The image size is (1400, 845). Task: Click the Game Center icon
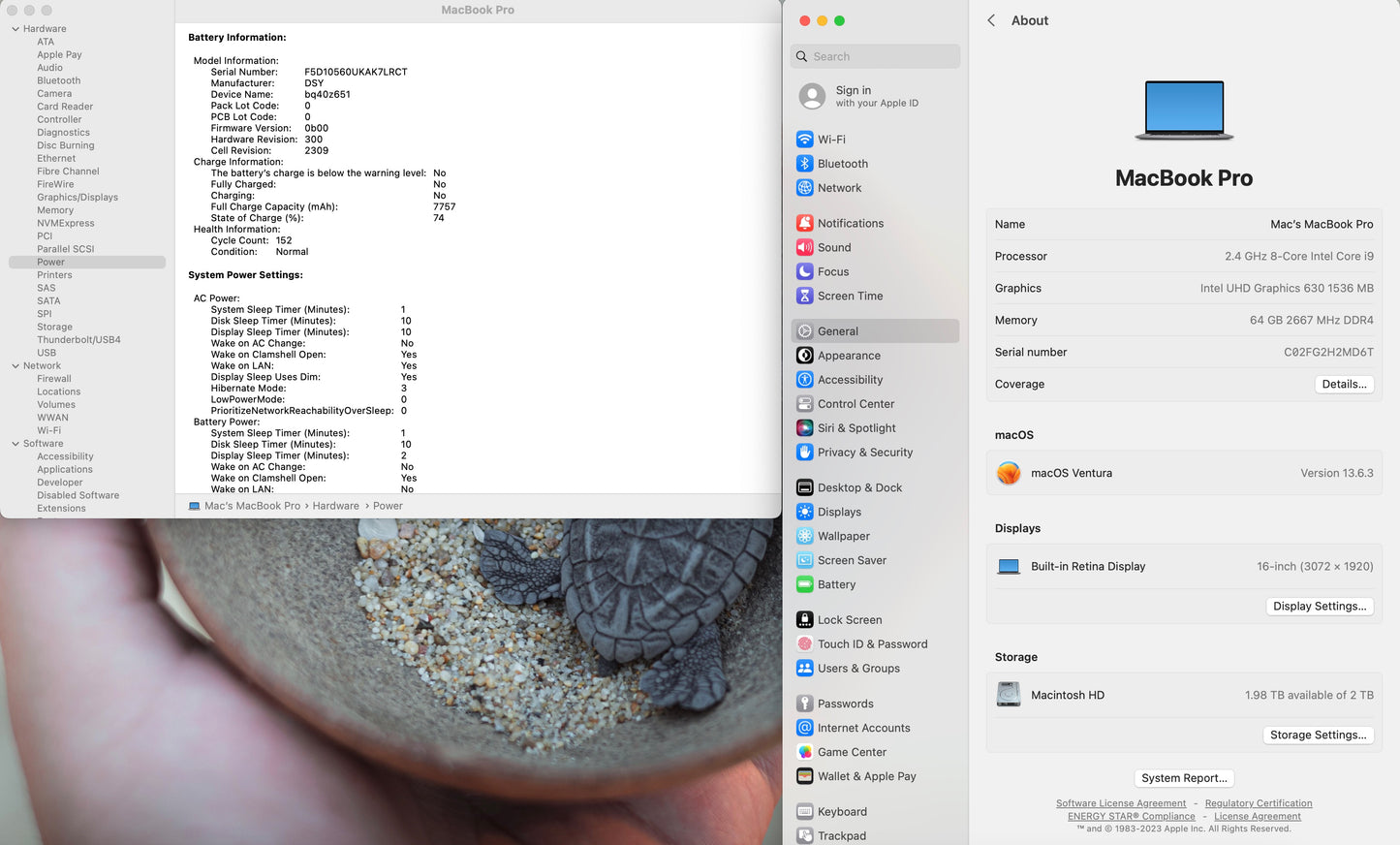click(804, 752)
